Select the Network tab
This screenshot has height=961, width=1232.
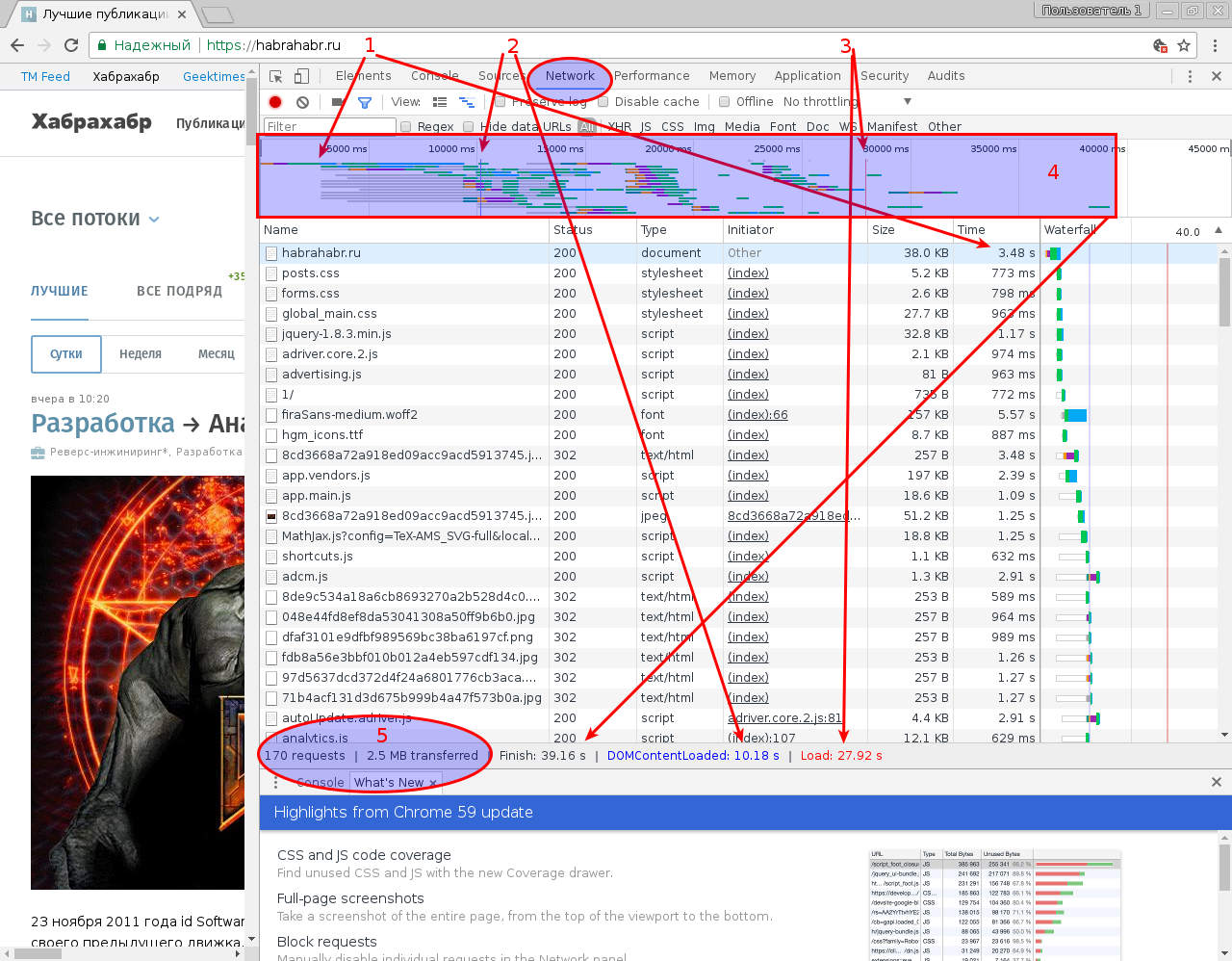click(570, 76)
